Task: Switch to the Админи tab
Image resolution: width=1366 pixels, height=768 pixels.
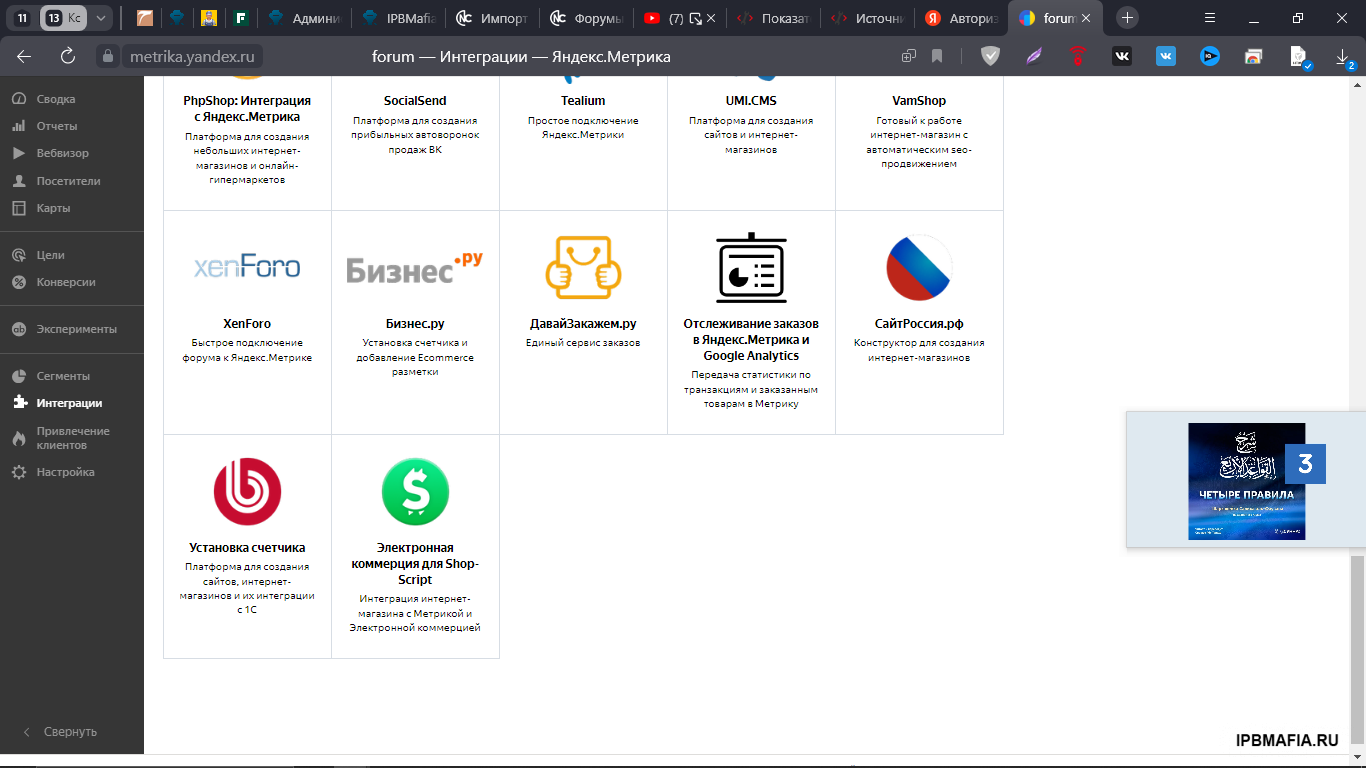Action: pos(304,18)
